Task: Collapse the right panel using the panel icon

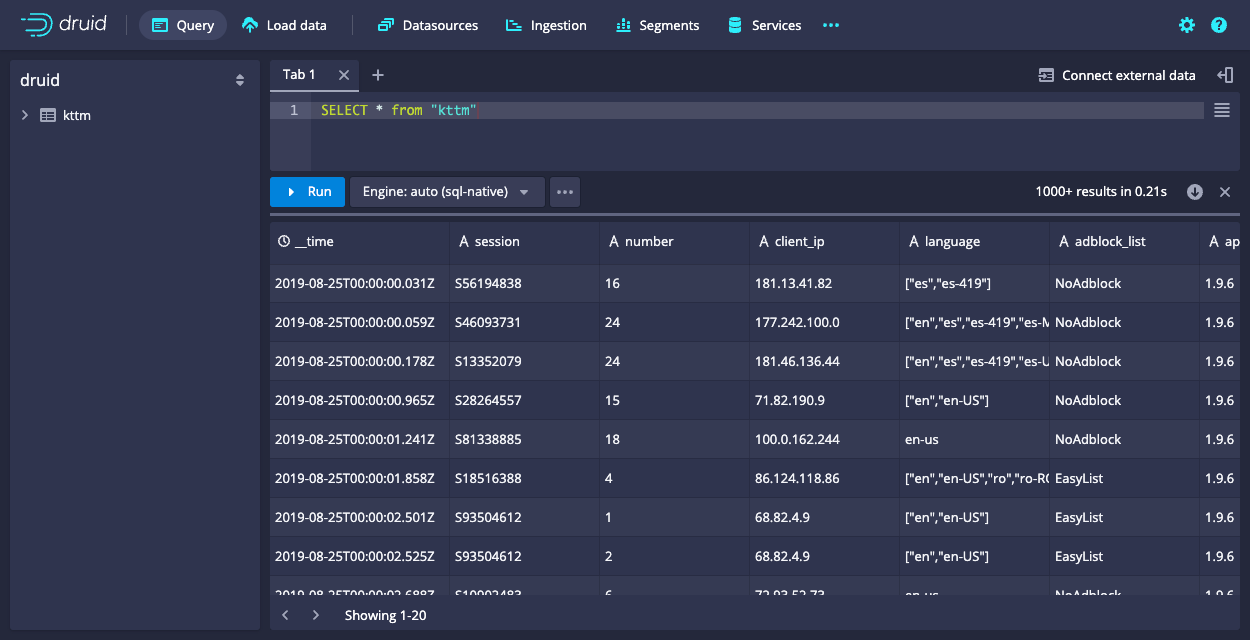Action: [1226, 74]
